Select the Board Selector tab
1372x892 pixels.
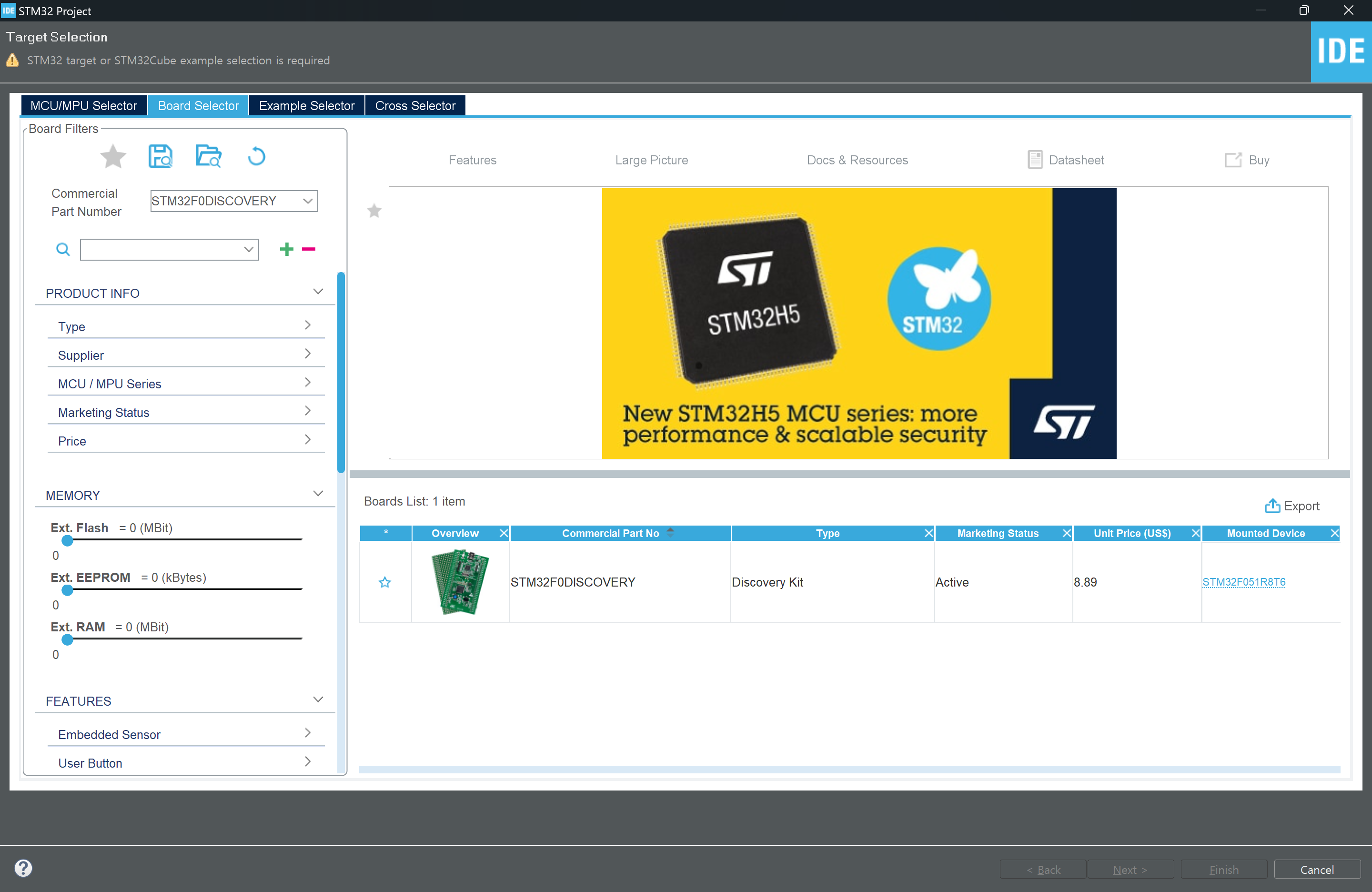(198, 105)
